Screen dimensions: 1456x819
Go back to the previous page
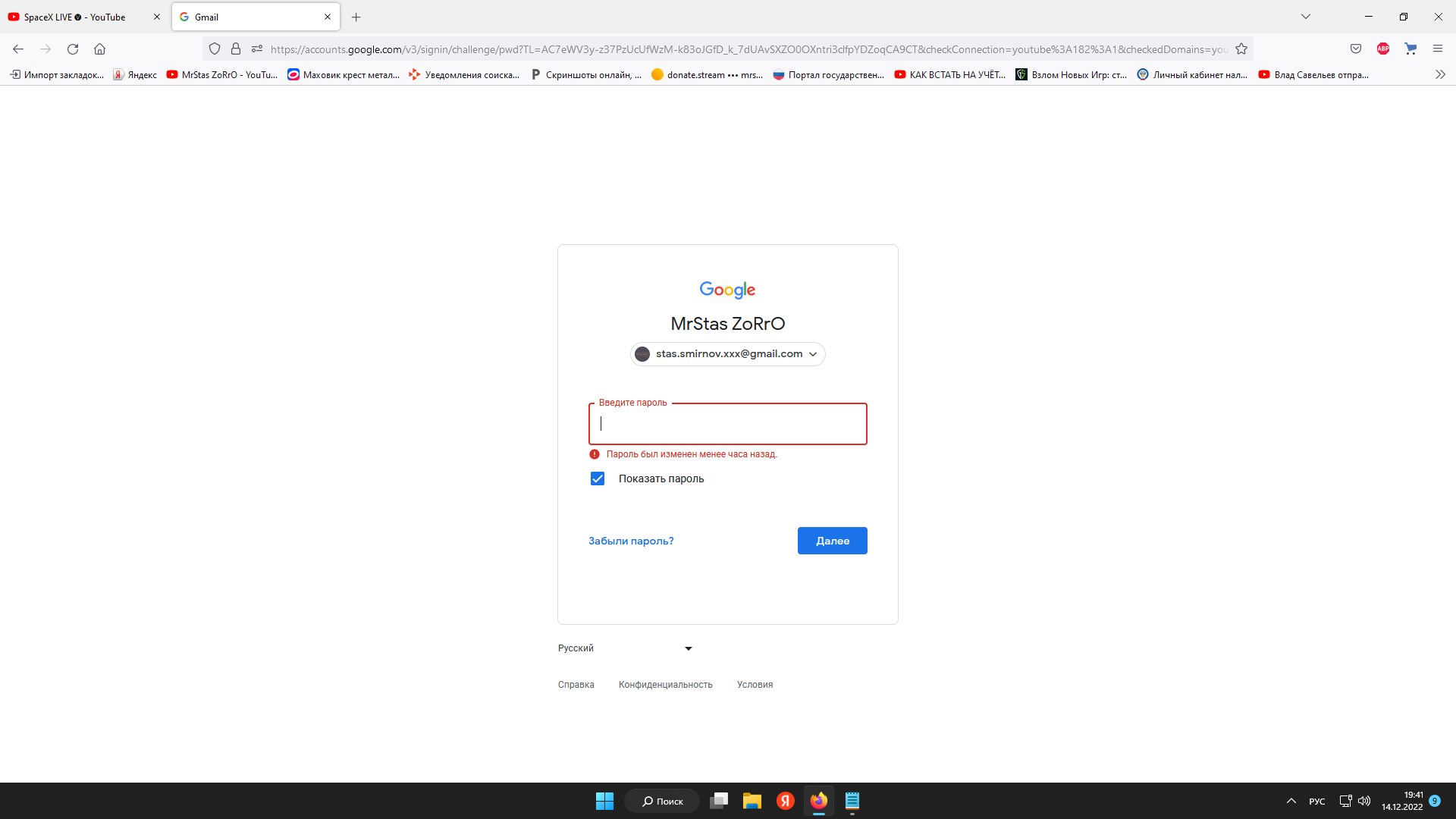click(18, 49)
